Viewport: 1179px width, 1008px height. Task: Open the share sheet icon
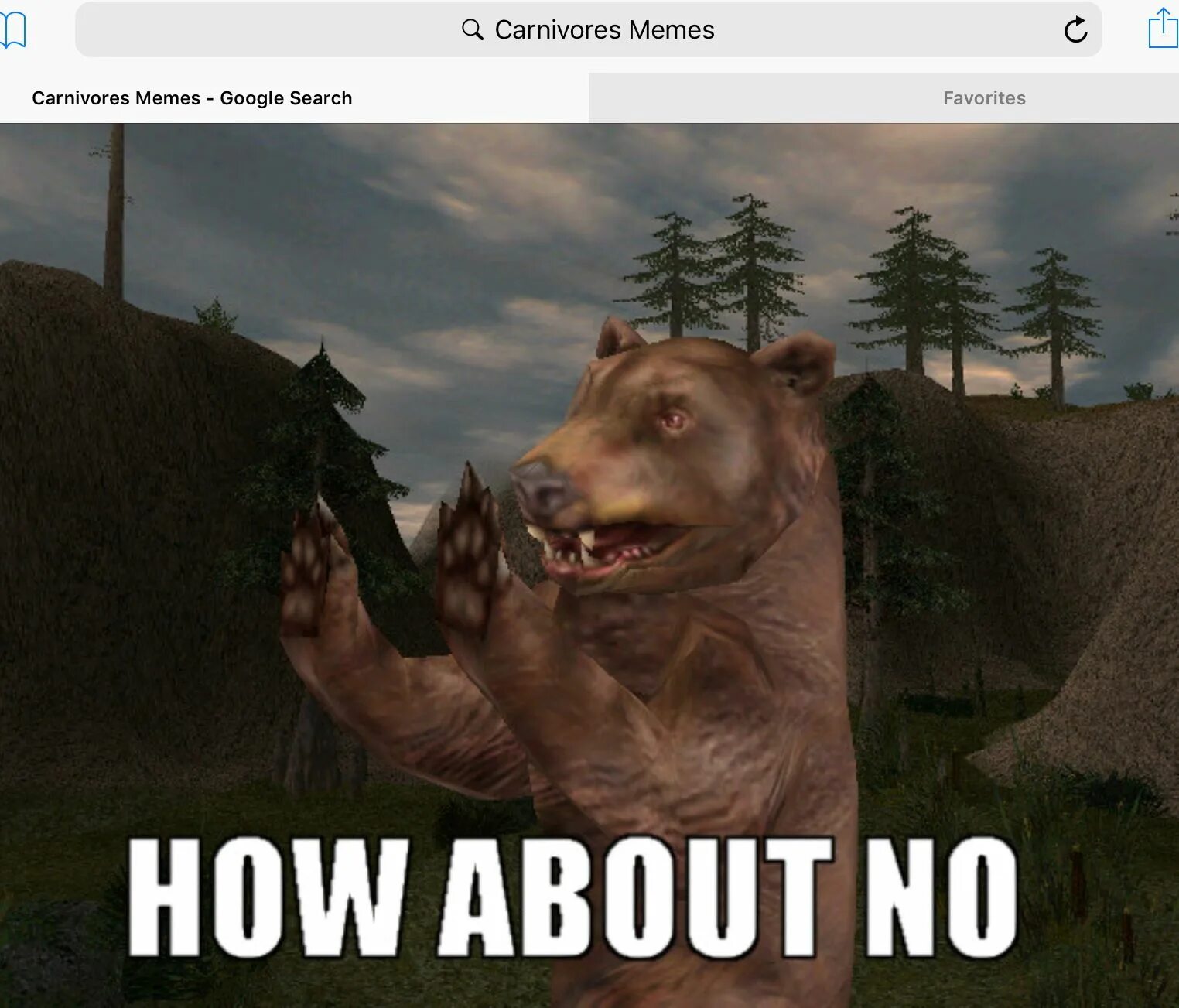(1163, 28)
